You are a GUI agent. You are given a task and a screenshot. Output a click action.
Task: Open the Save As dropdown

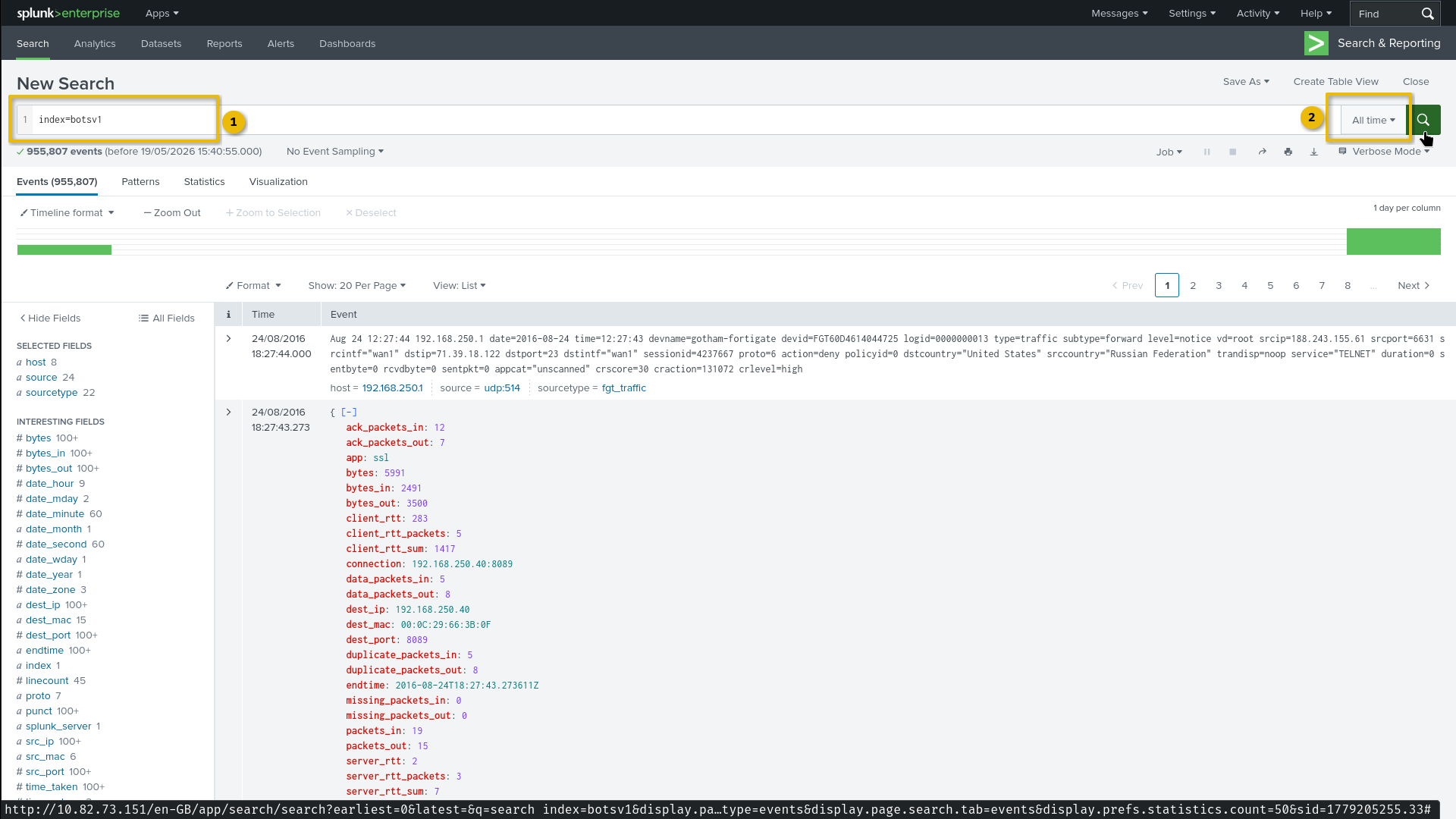pyautogui.click(x=1246, y=82)
